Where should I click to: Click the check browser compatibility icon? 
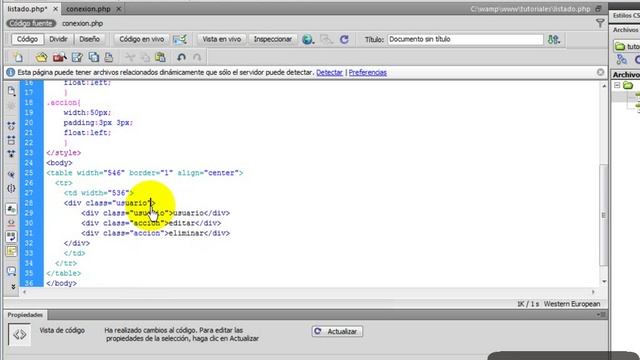pyautogui.click(x=180, y=39)
